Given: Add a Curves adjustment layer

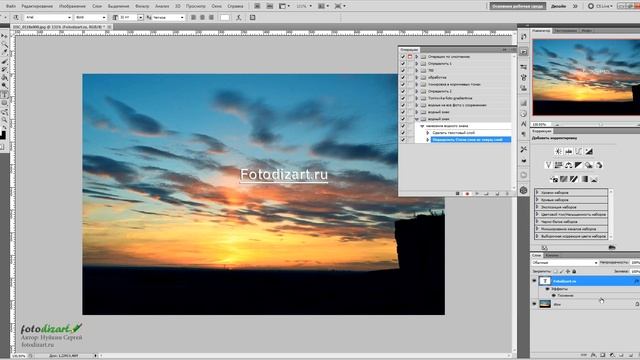Looking at the screenshot, I should pyautogui.click(x=579, y=151).
